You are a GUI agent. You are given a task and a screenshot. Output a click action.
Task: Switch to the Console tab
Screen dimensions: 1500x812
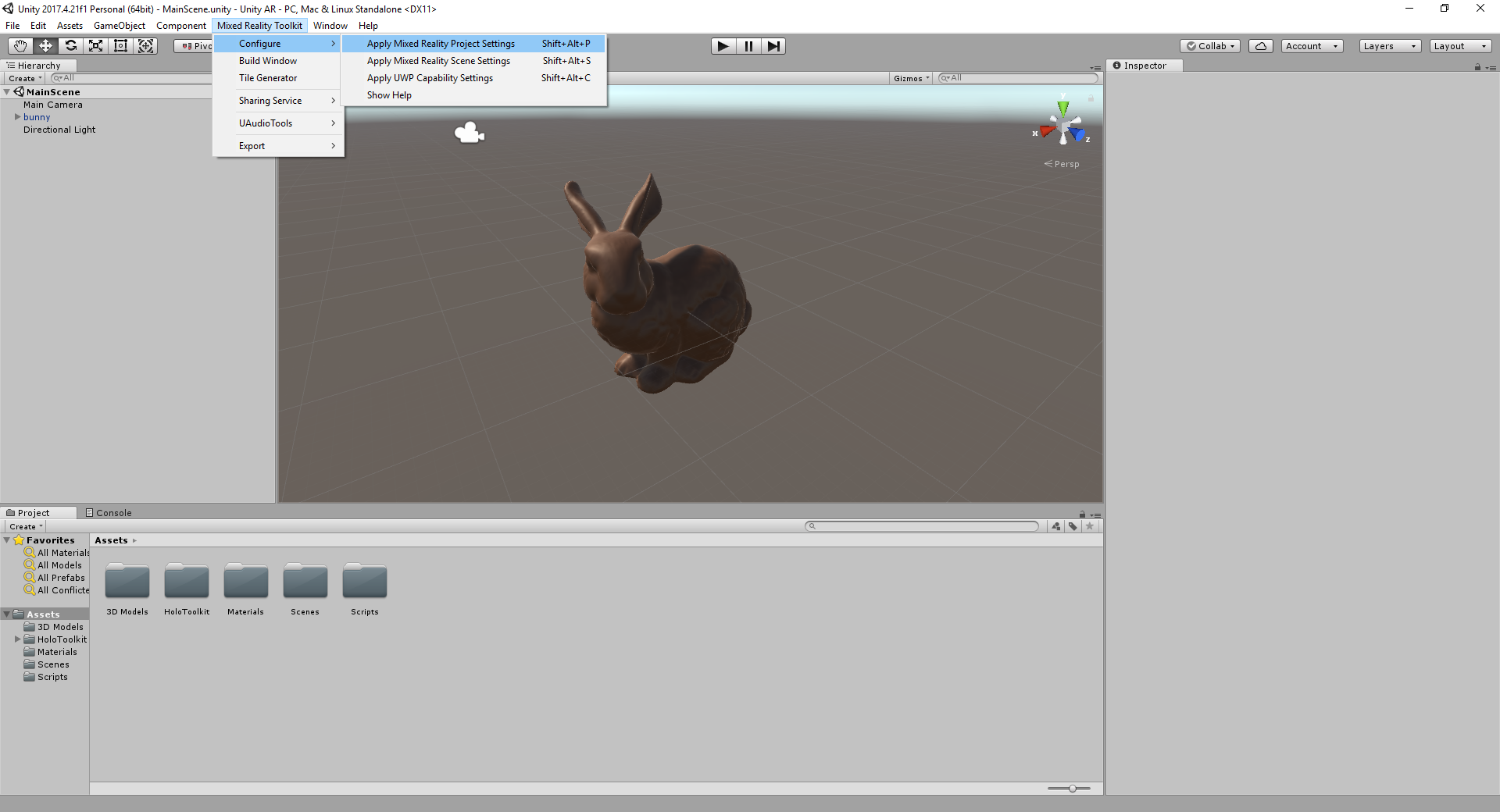click(x=108, y=513)
